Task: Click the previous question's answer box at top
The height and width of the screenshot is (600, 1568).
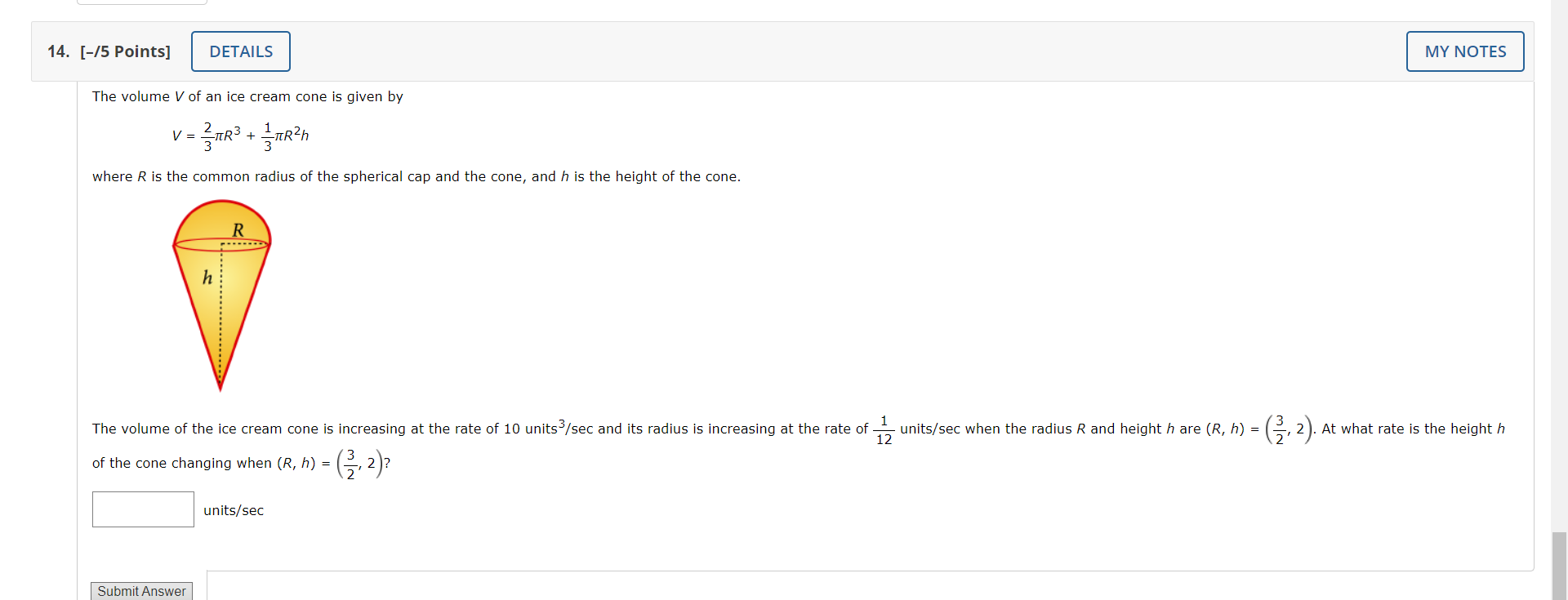Action: coord(140,2)
